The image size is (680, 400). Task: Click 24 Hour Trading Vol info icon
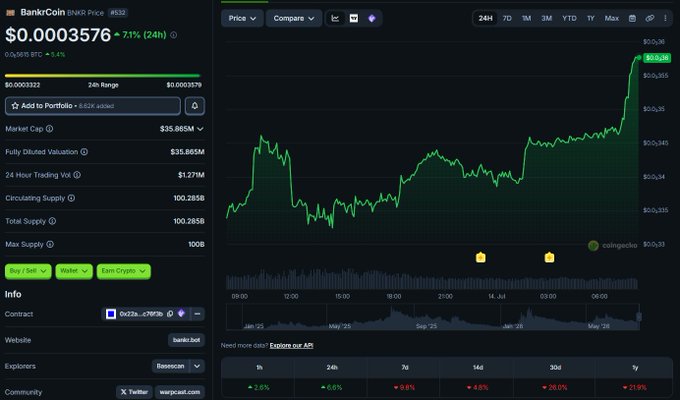[x=77, y=175]
